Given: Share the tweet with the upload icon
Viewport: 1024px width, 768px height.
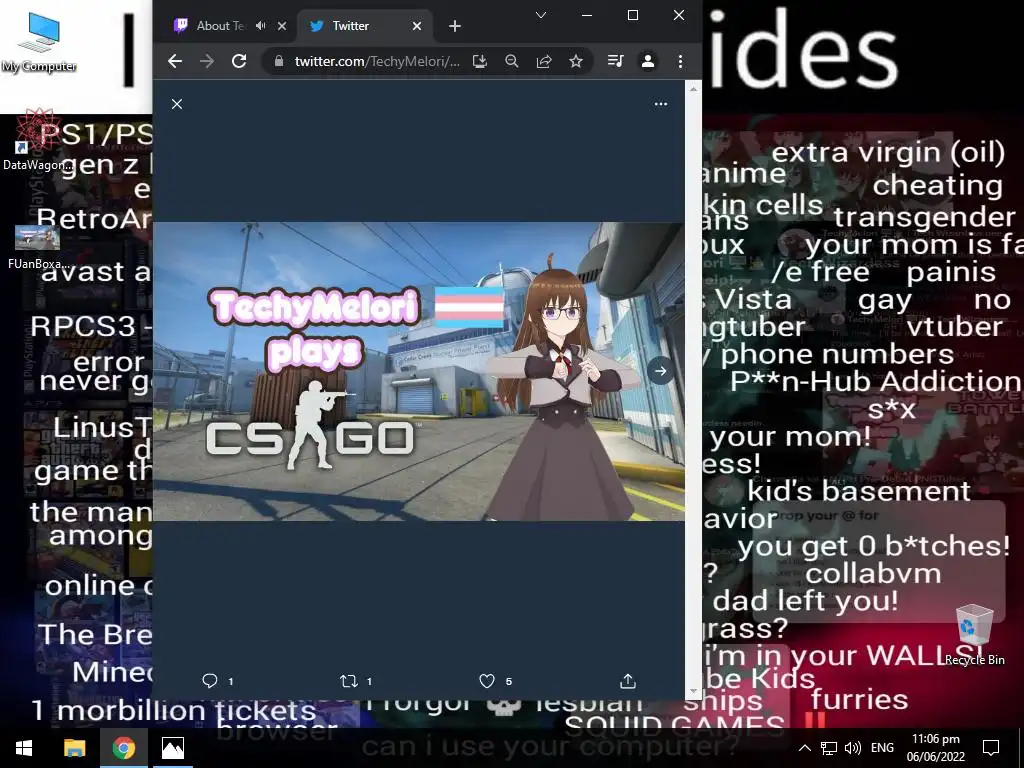Looking at the screenshot, I should pyautogui.click(x=628, y=681).
